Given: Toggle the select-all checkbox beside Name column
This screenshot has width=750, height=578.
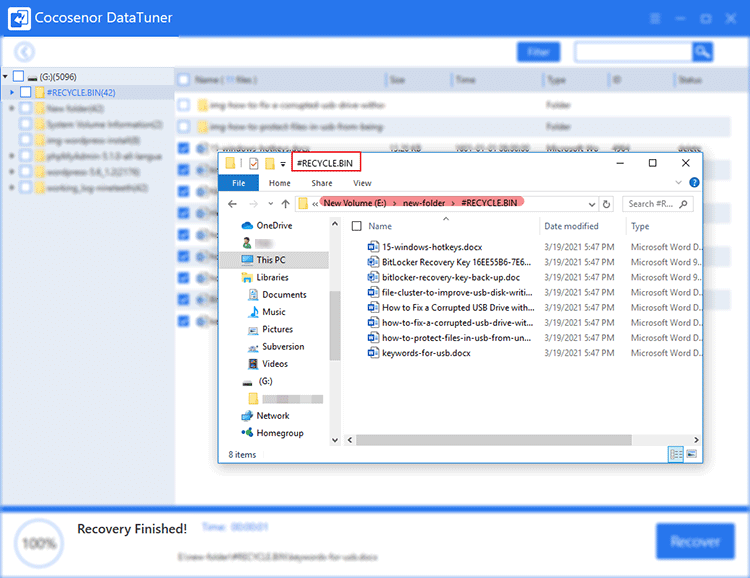Looking at the screenshot, I should click(x=356, y=226).
